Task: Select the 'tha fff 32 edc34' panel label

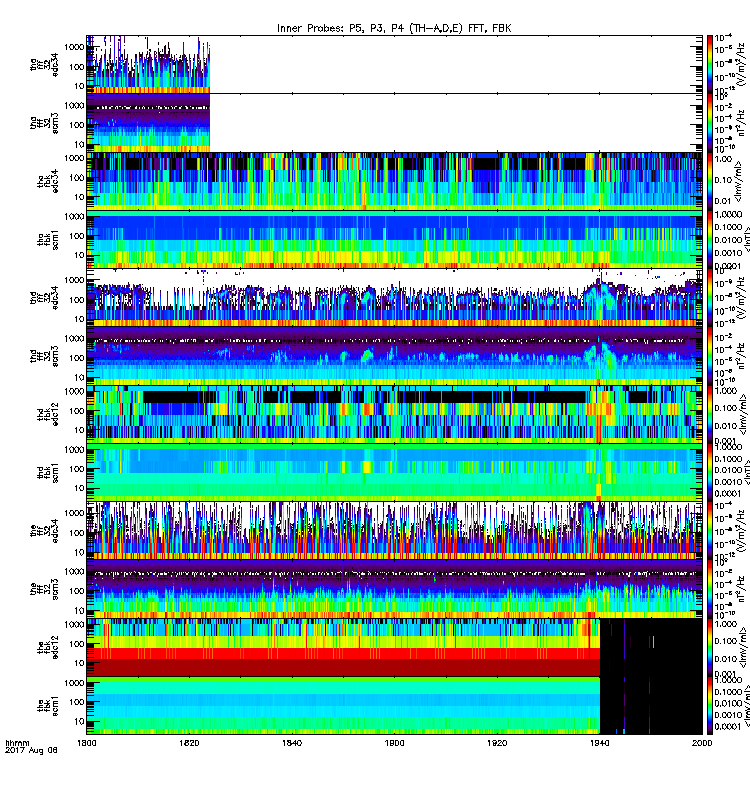Action: [44, 64]
